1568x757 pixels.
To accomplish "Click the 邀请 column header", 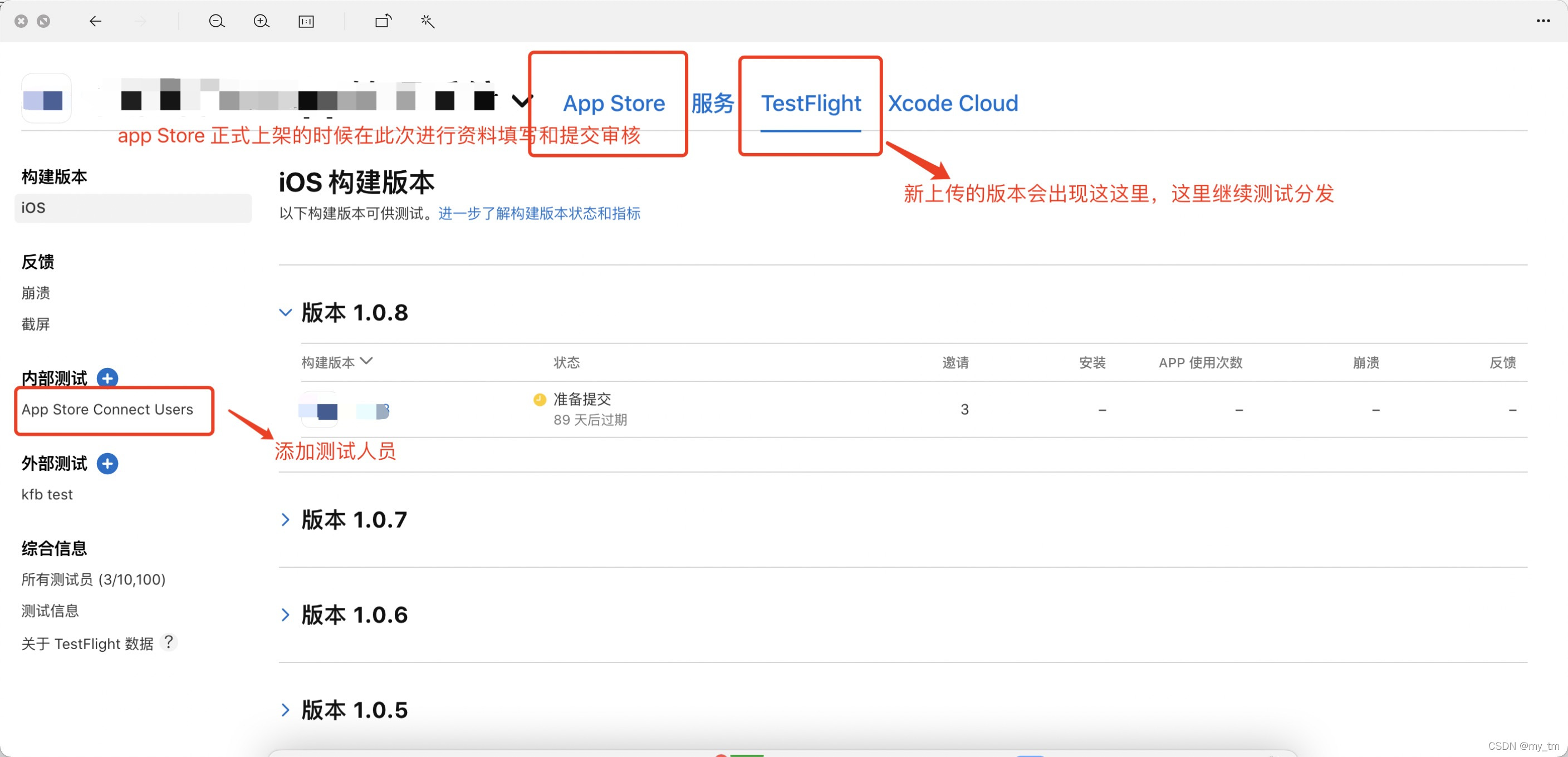I will point(955,363).
